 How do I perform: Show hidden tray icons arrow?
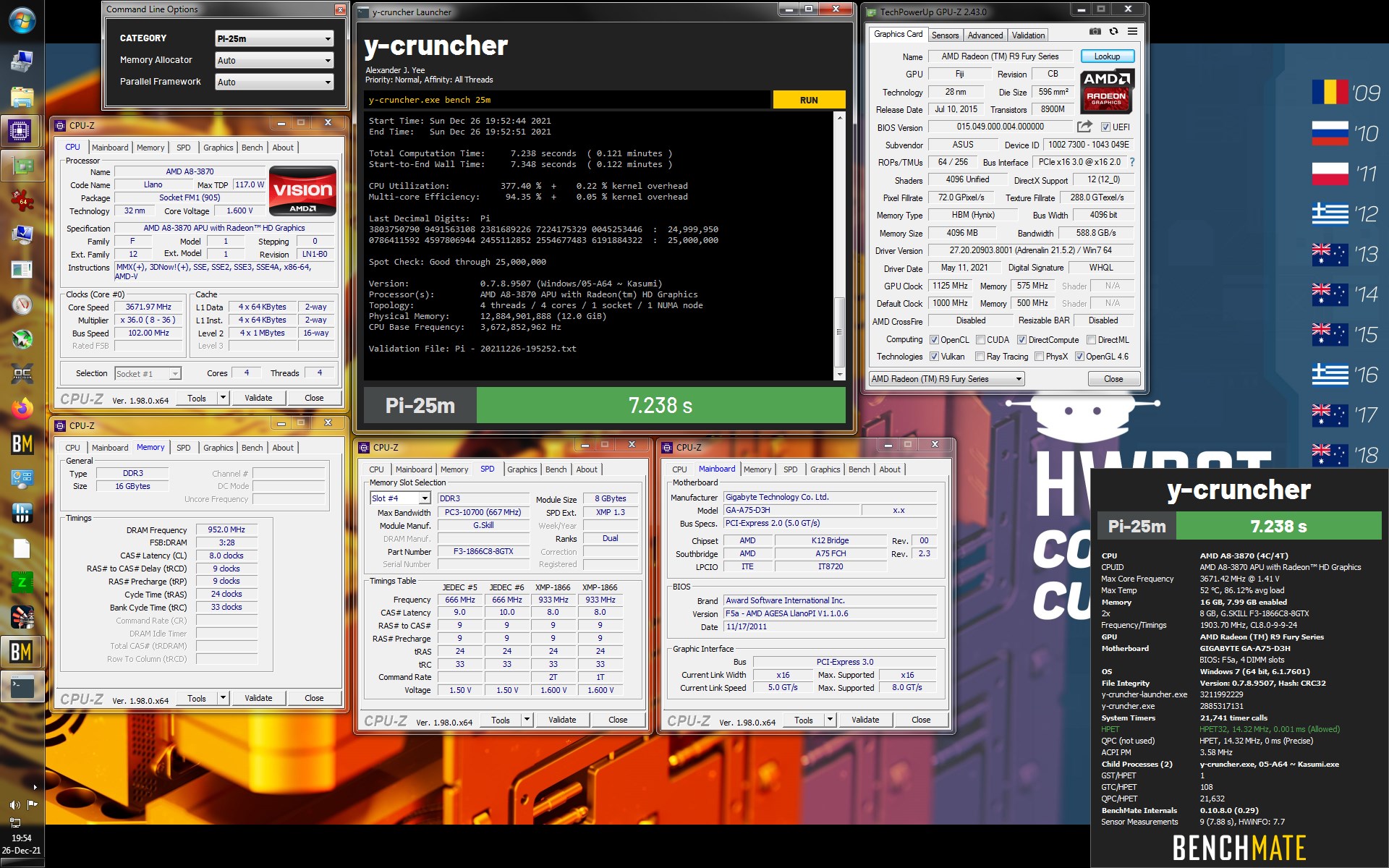pos(35,787)
